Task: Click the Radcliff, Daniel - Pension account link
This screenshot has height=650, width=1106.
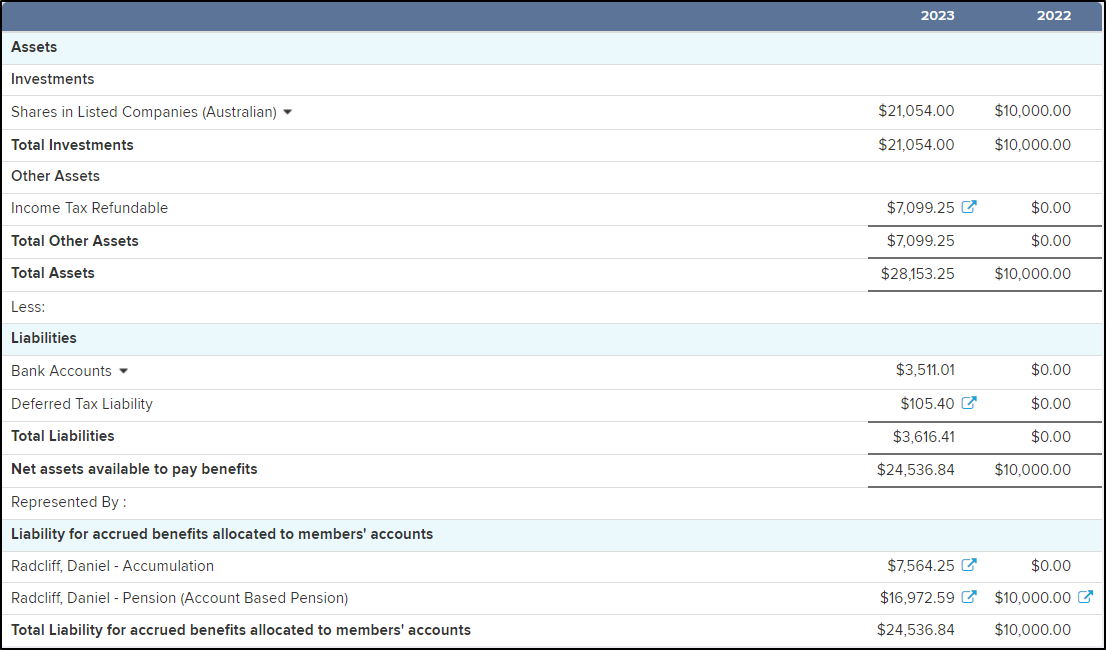Action: coord(178,597)
